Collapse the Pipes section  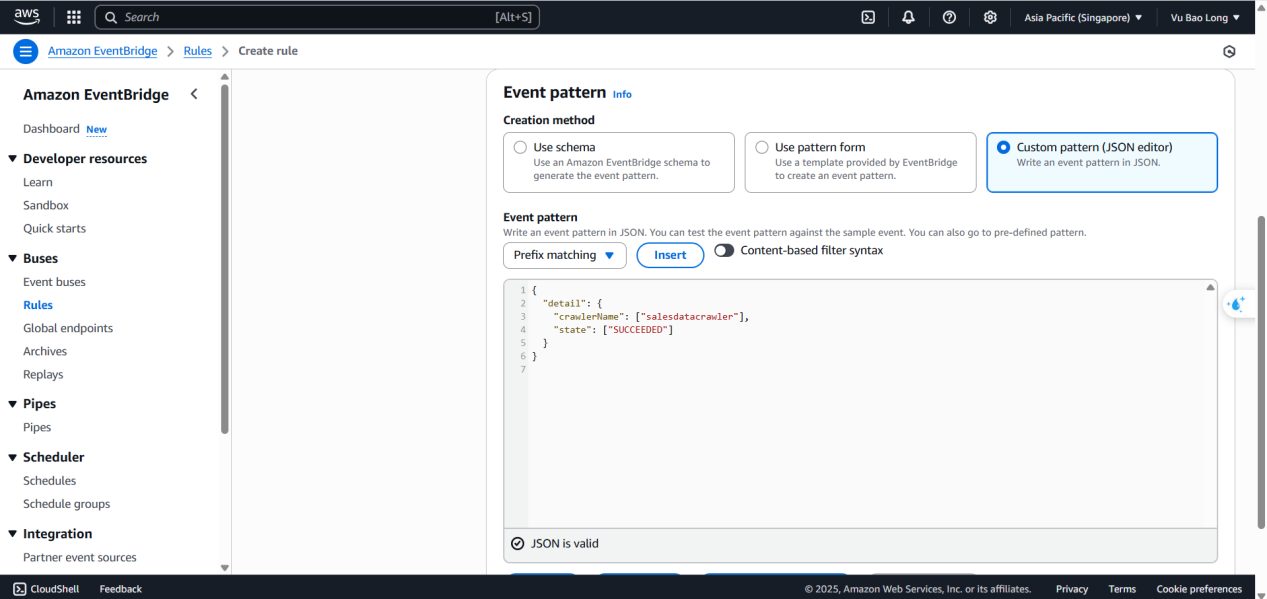point(13,404)
